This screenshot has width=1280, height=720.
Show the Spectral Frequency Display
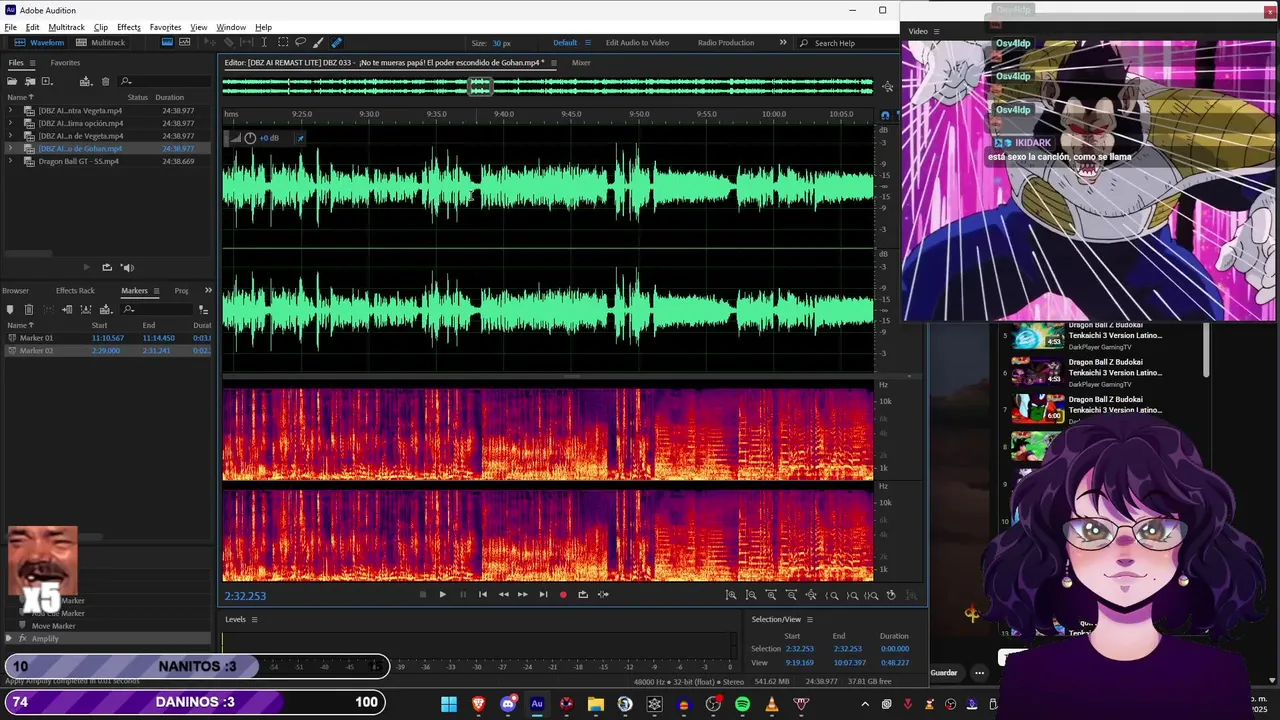167,42
